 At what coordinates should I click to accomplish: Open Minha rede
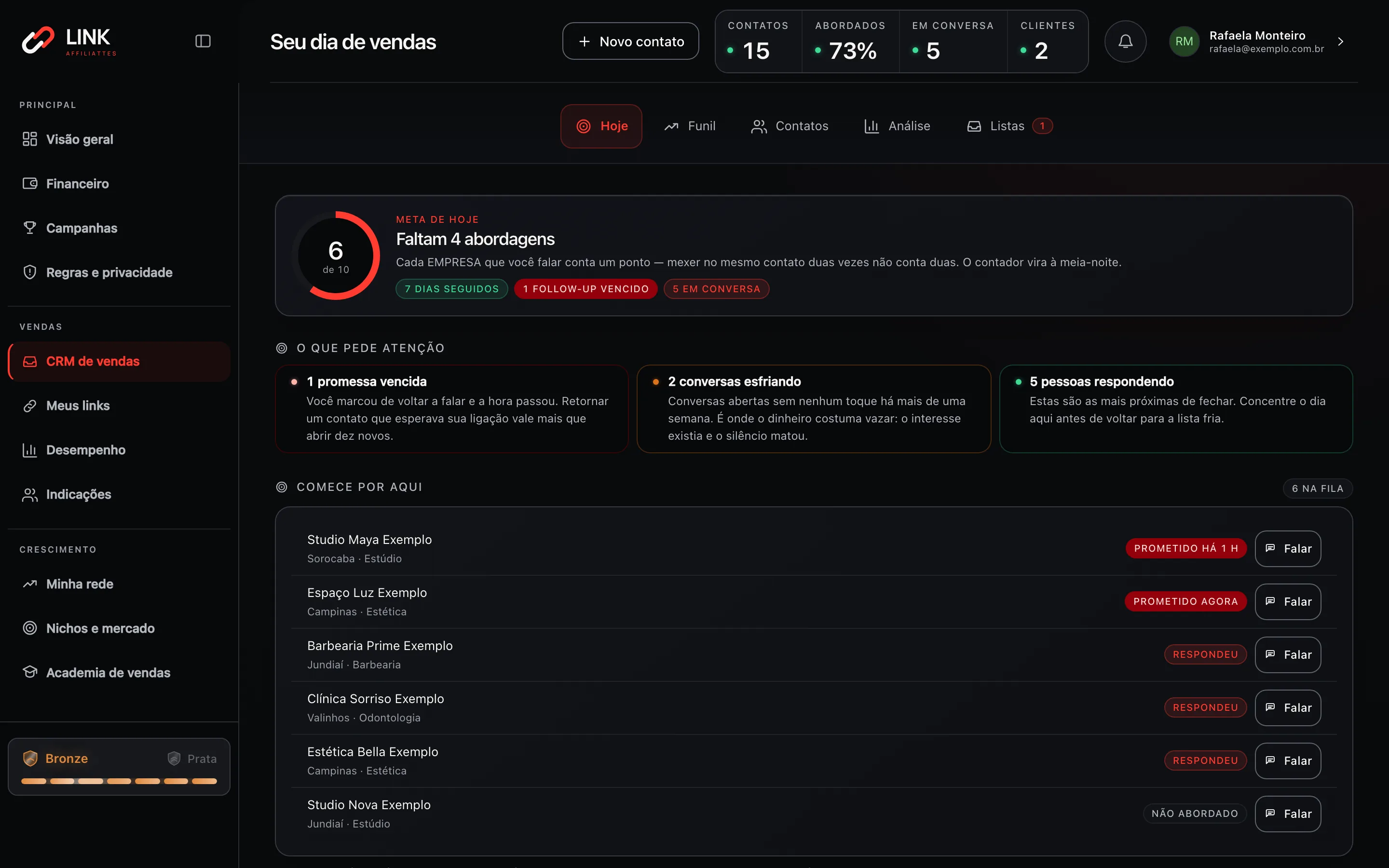point(120,584)
